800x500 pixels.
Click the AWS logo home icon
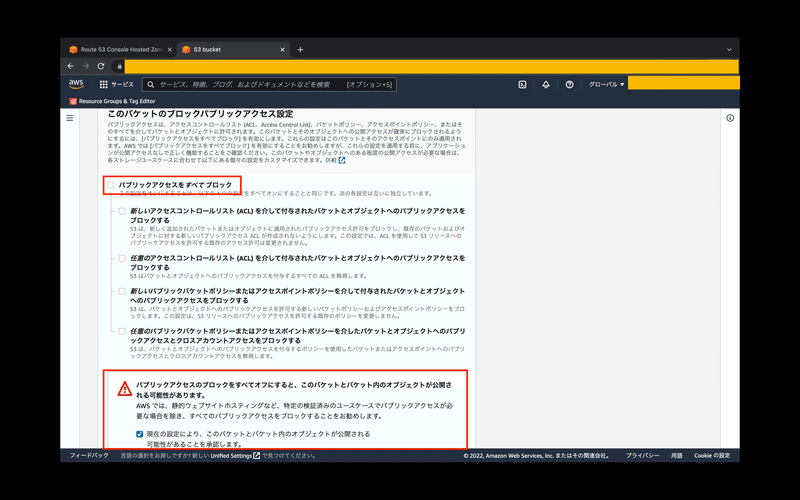(x=76, y=84)
